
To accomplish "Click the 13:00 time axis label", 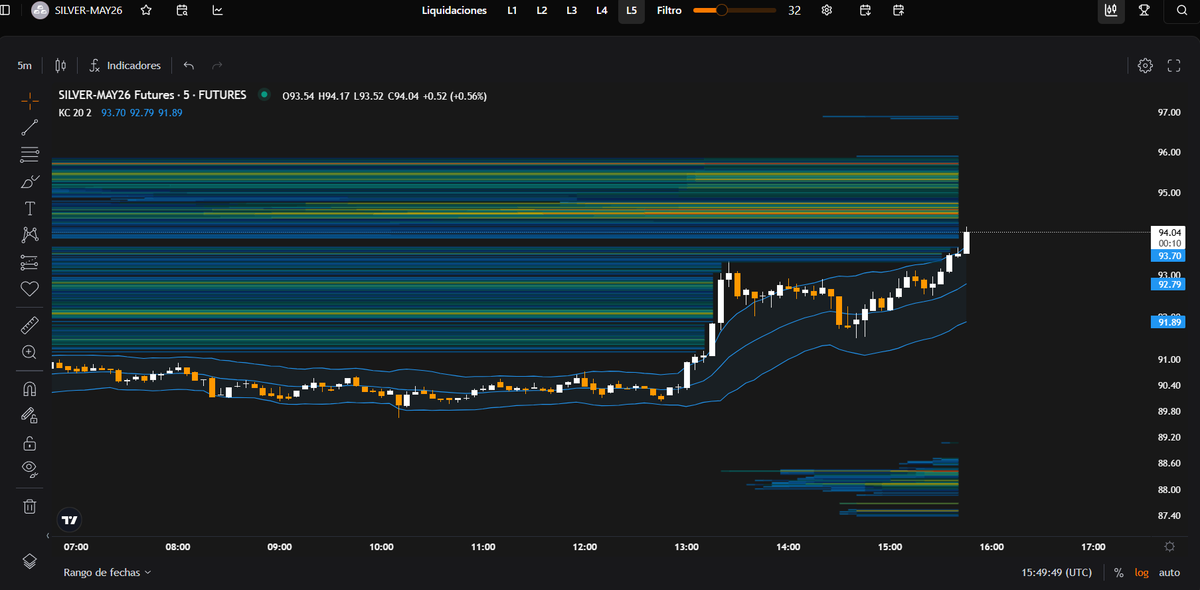I will pos(687,547).
